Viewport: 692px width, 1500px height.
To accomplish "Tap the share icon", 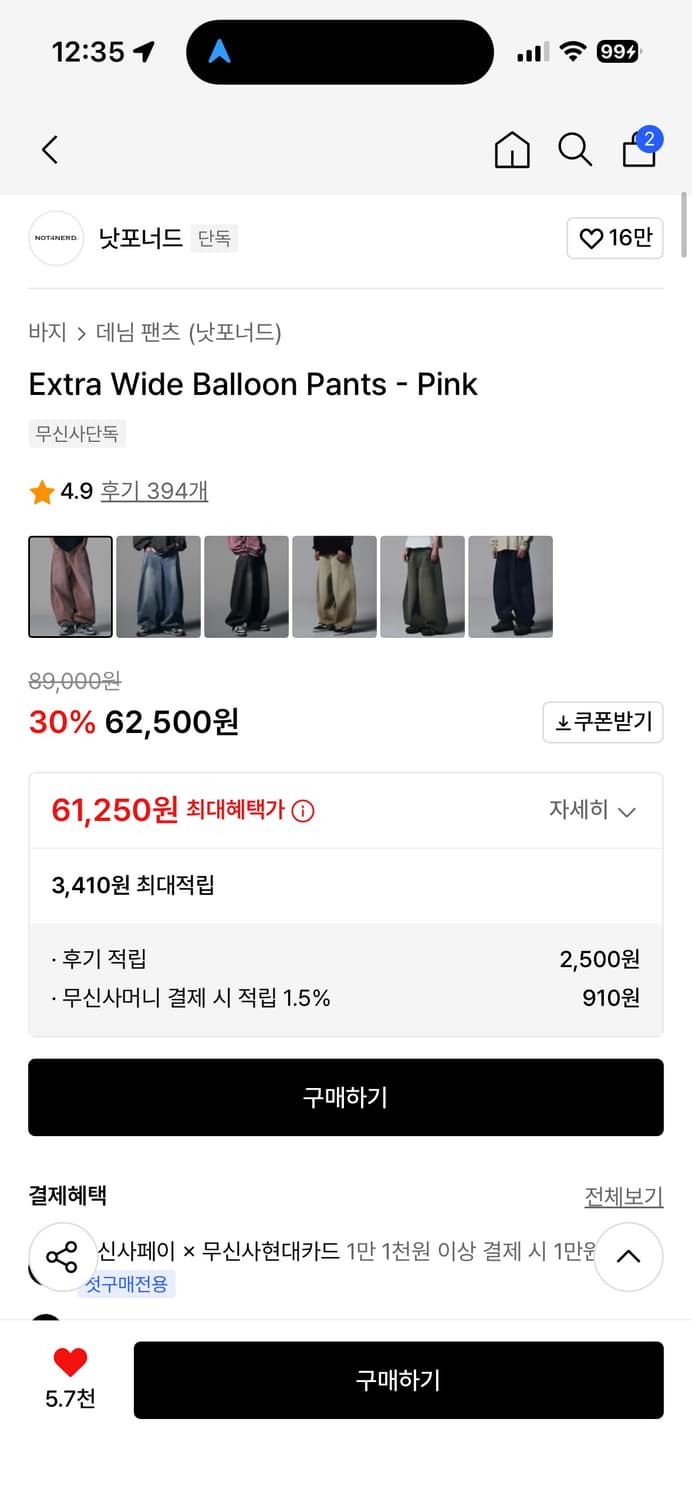I will [63, 1257].
